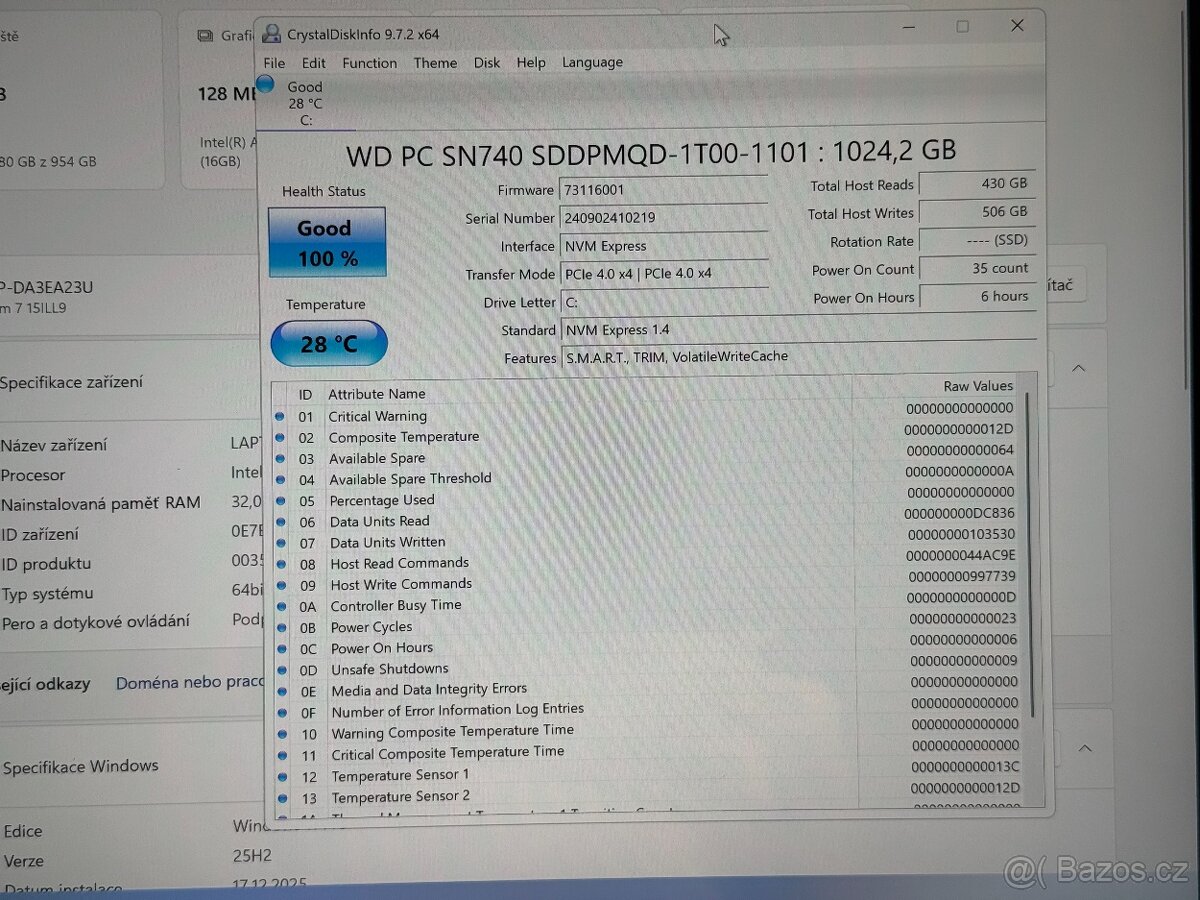Collapse the upper Settings section with the chevron
Image resolution: width=1200 pixels, height=900 pixels.
(x=1079, y=368)
